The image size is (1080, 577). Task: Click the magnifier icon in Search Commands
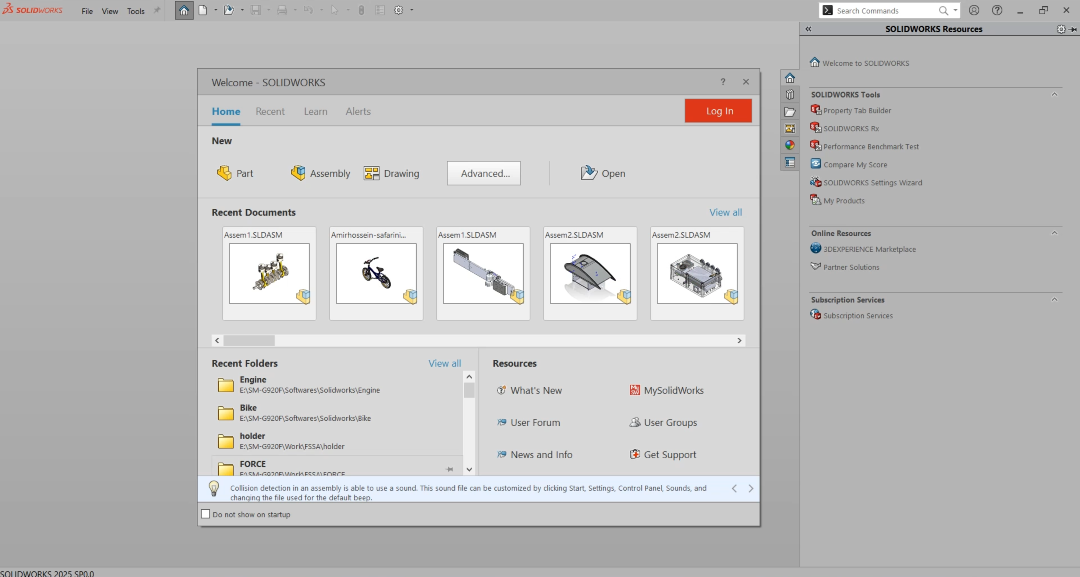point(944,10)
